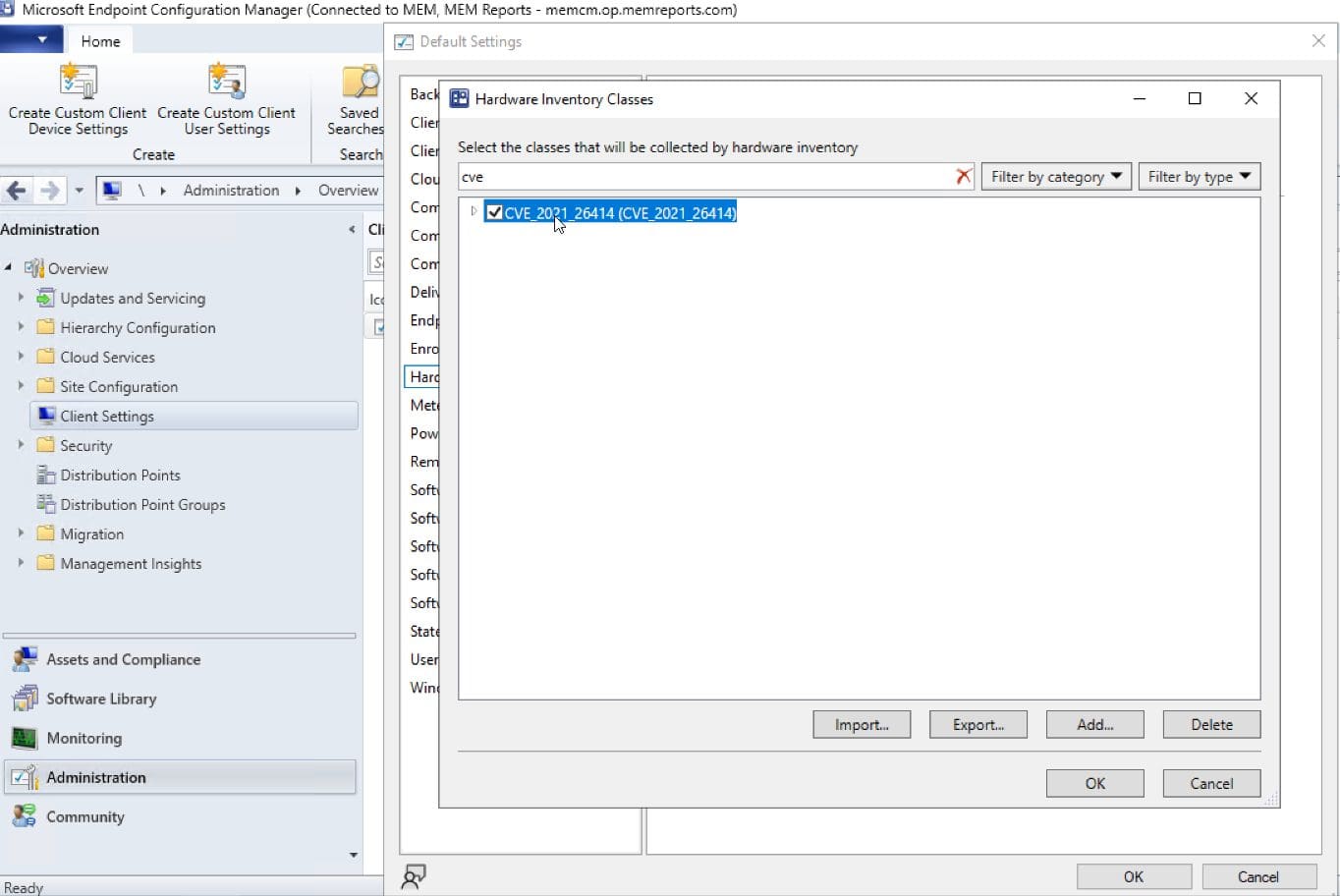Clear the cve search with red X

[963, 177]
